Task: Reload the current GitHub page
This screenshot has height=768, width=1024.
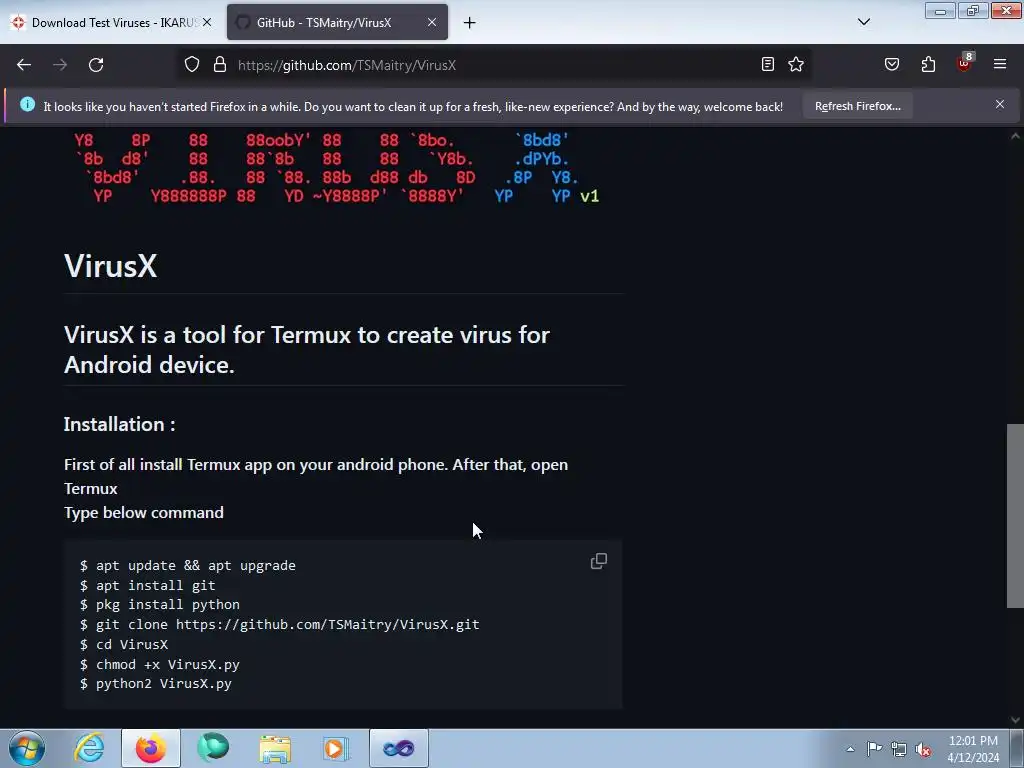Action: [x=96, y=65]
